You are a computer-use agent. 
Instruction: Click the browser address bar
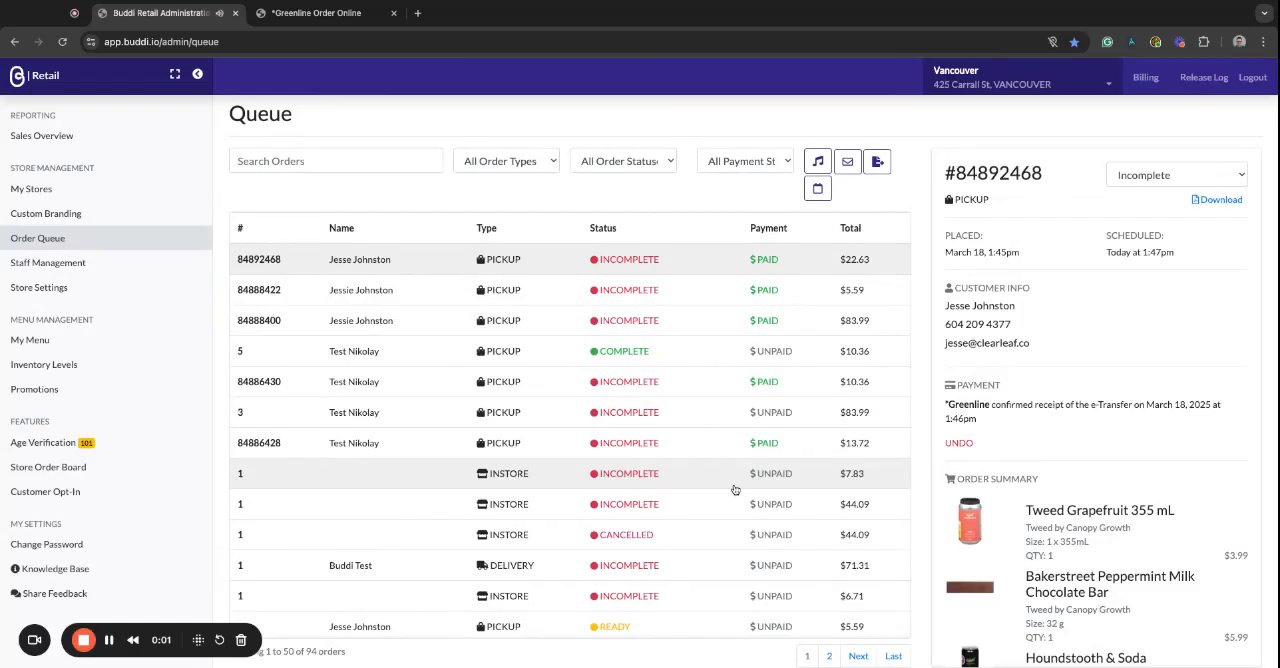pos(560,42)
